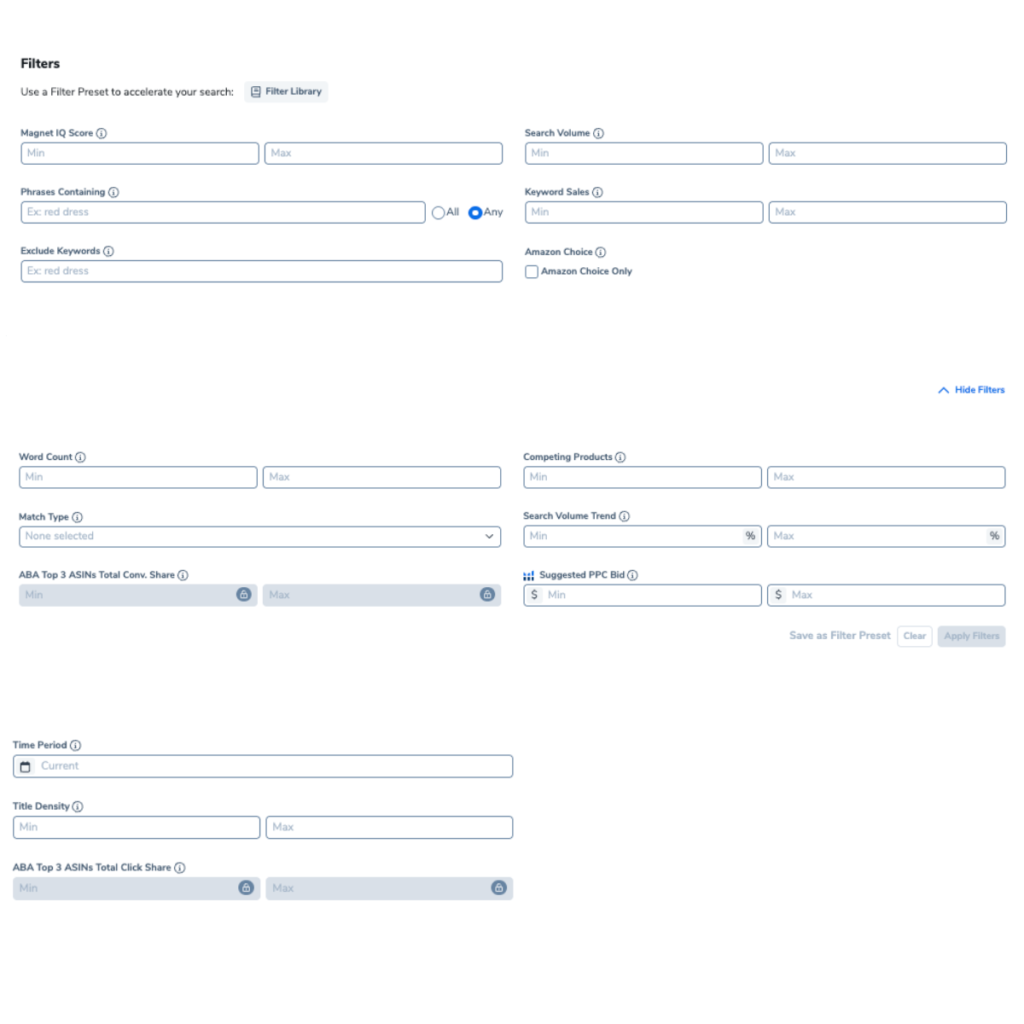Click Save as Filter Preset link
Screen dimensions: 1024x1024
[839, 636]
